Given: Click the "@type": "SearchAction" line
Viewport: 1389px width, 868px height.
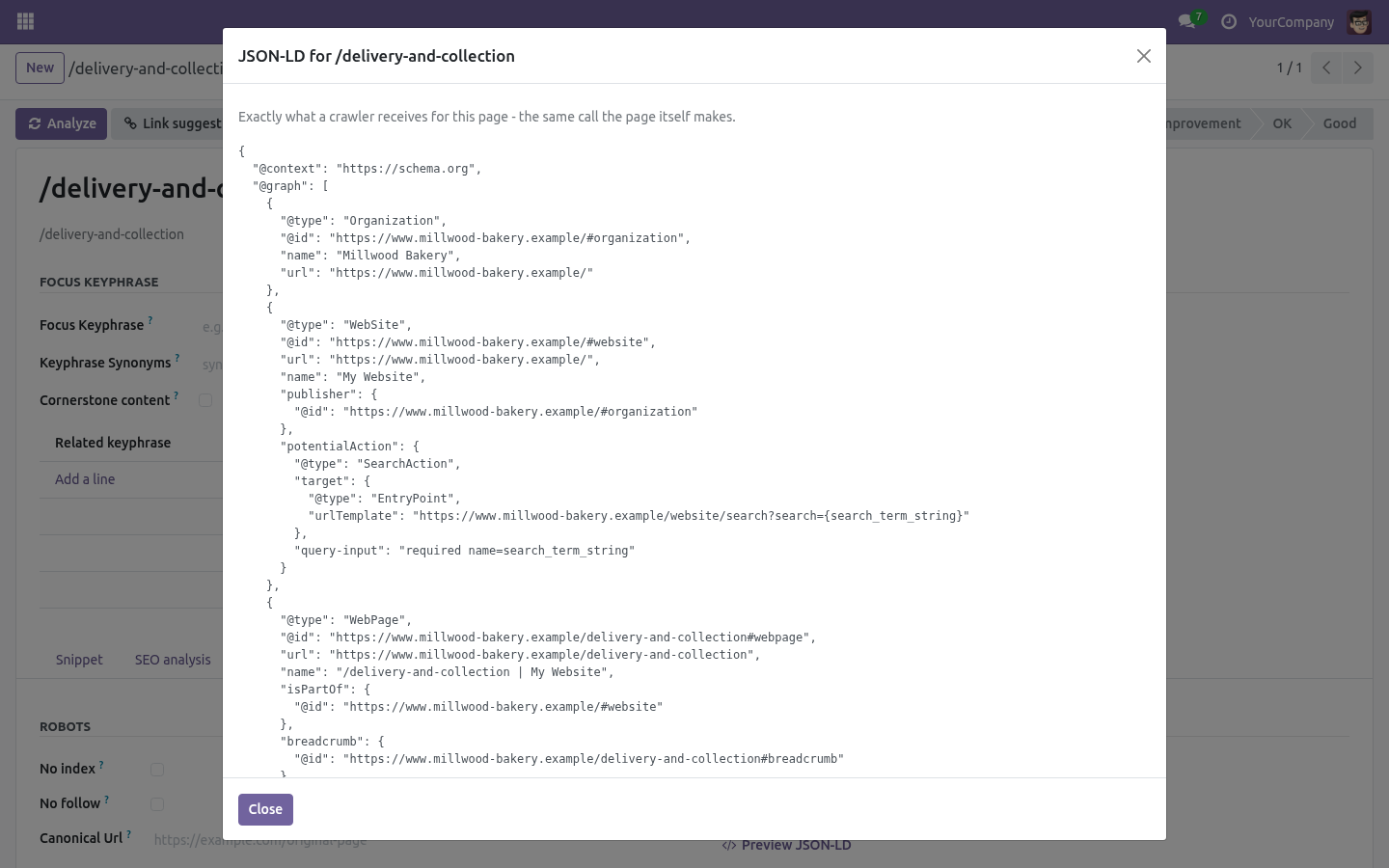Looking at the screenshot, I should coord(378,464).
